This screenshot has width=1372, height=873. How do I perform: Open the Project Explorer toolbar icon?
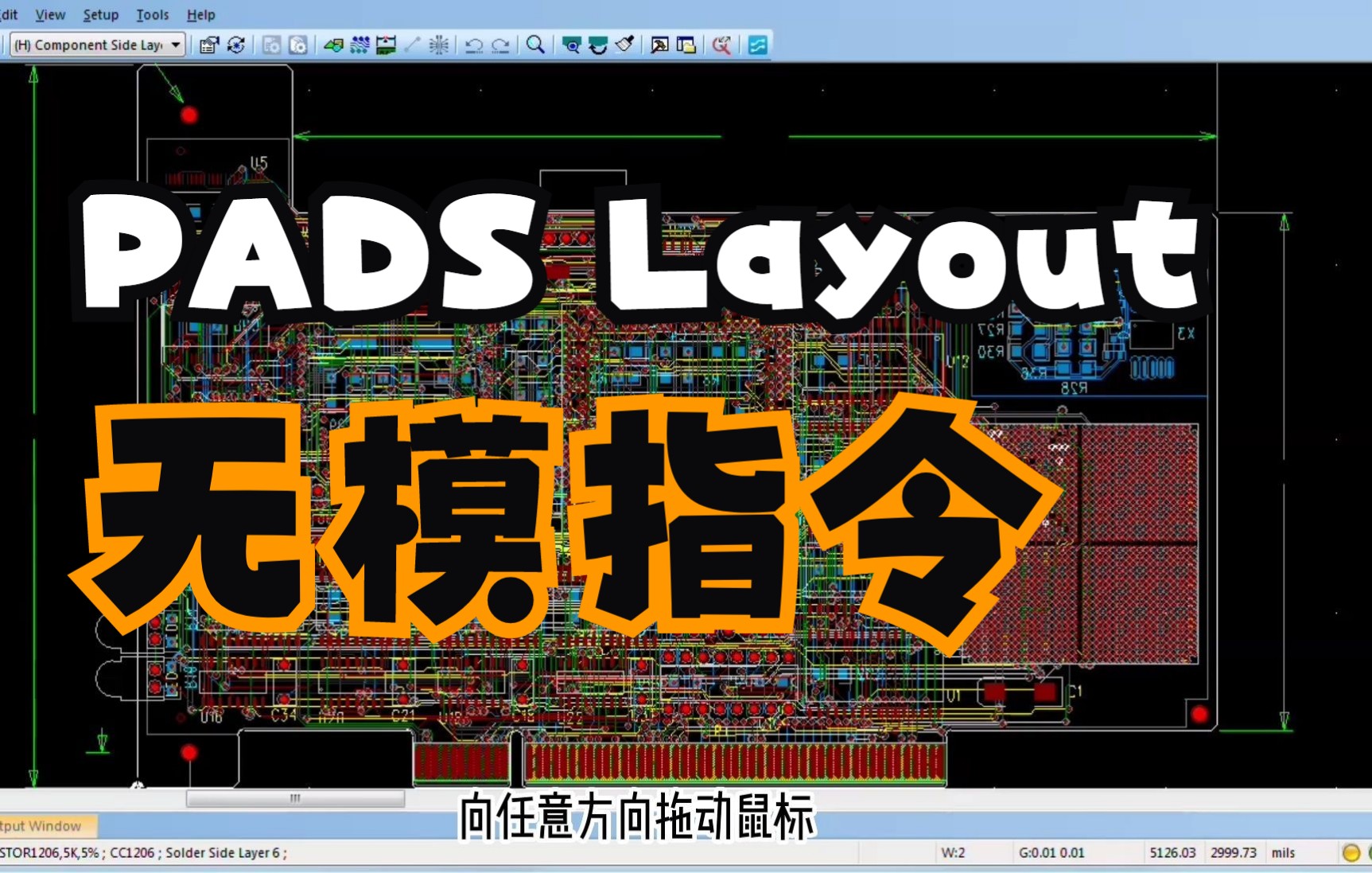point(686,45)
